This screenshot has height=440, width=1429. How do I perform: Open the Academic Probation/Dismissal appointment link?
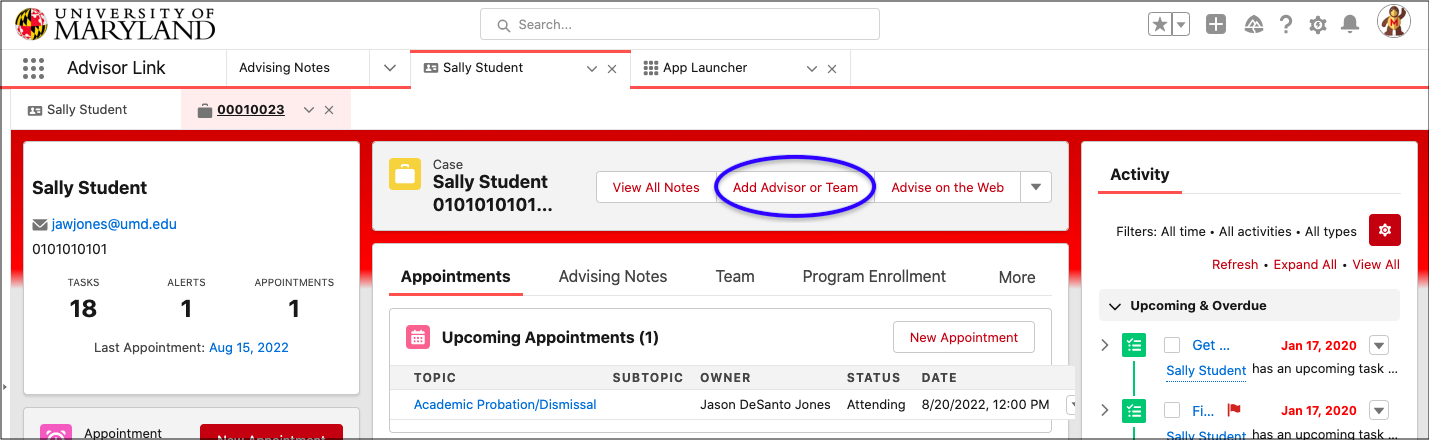tap(505, 404)
